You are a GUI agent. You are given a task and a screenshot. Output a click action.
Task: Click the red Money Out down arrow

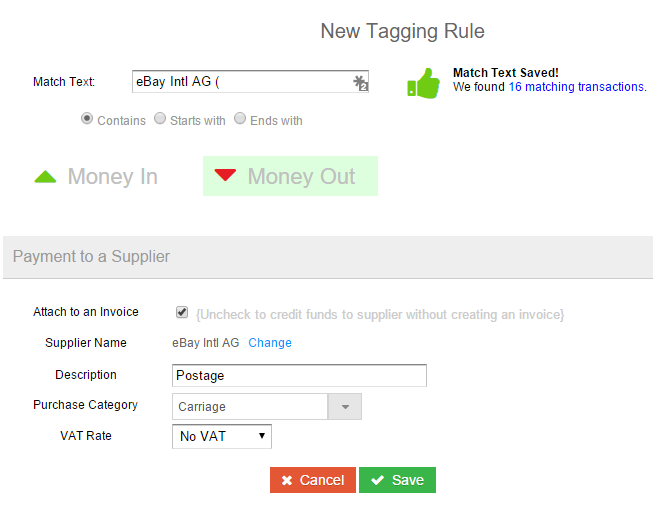click(x=225, y=175)
